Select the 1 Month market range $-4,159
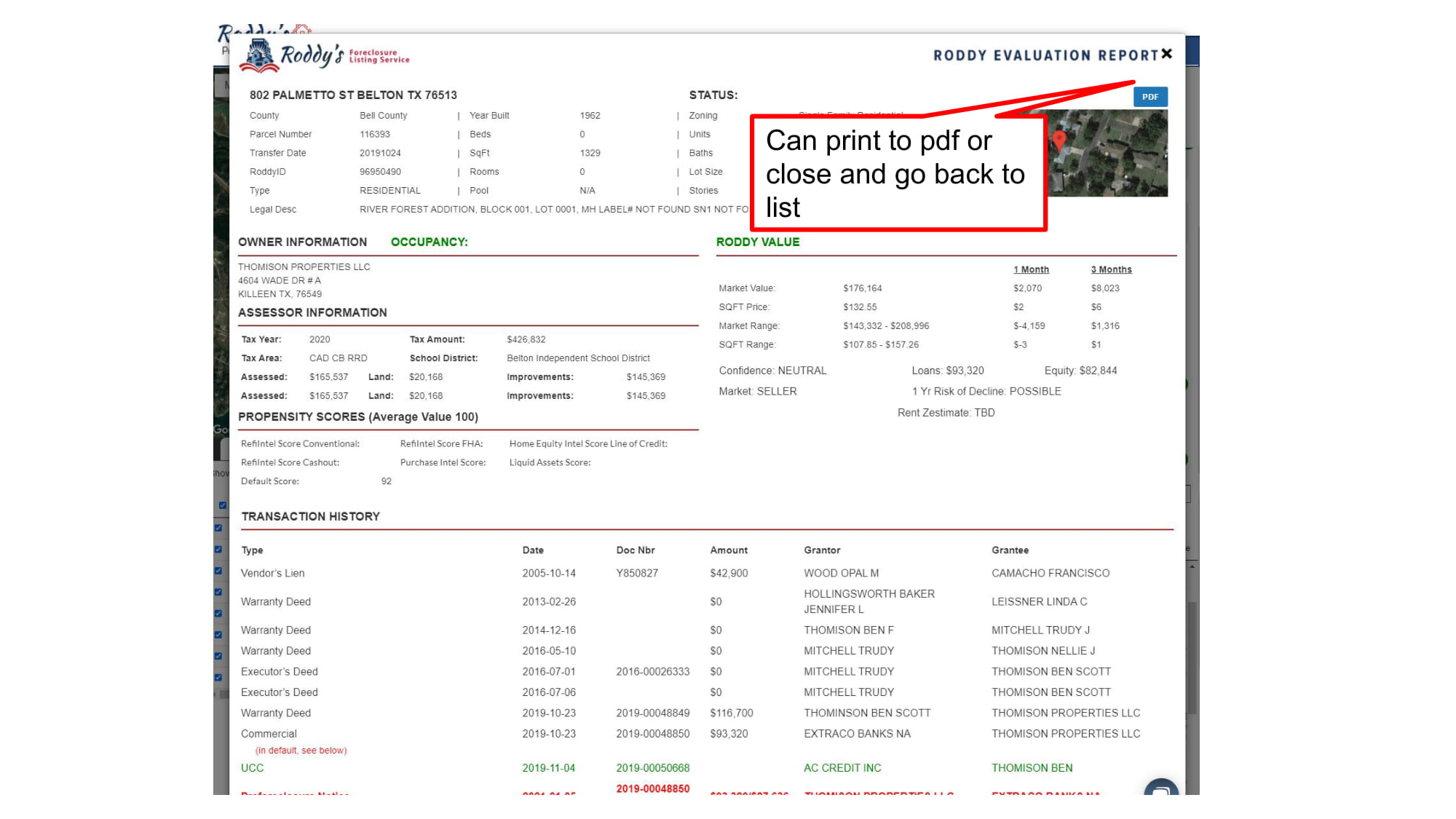This screenshot has width=1456, height=819. tap(1029, 327)
